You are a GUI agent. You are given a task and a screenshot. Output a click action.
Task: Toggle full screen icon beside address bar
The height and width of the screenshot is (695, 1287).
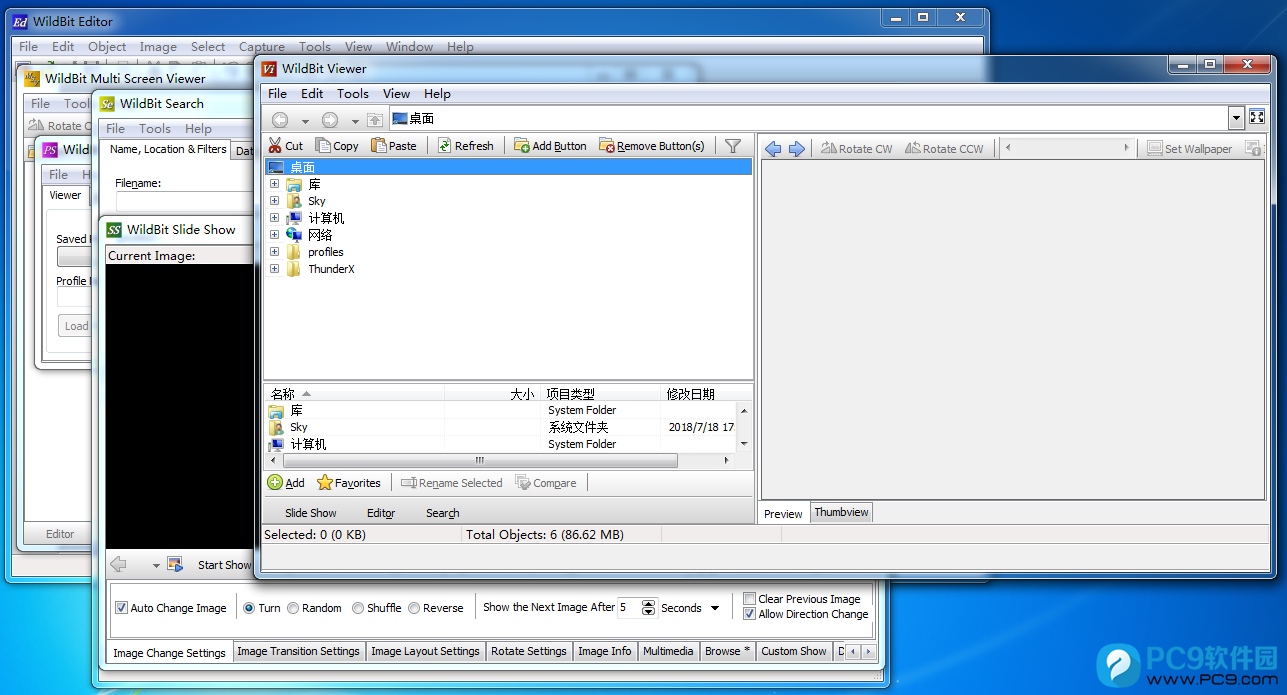click(1257, 117)
